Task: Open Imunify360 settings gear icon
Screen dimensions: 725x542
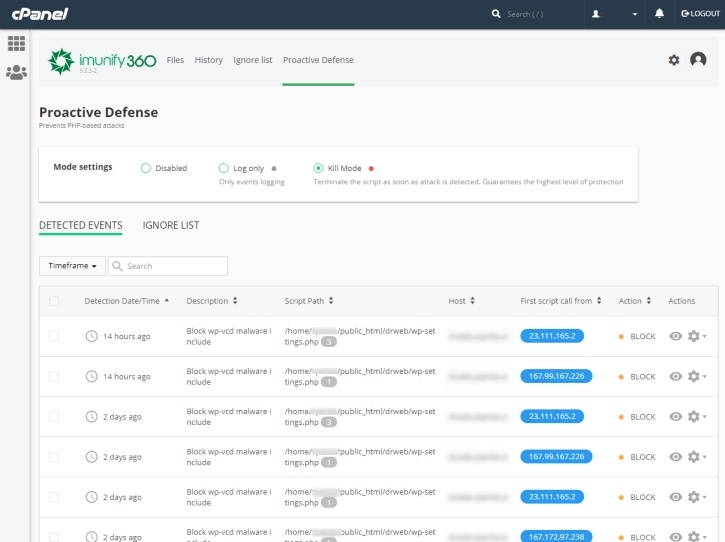Action: tap(674, 60)
